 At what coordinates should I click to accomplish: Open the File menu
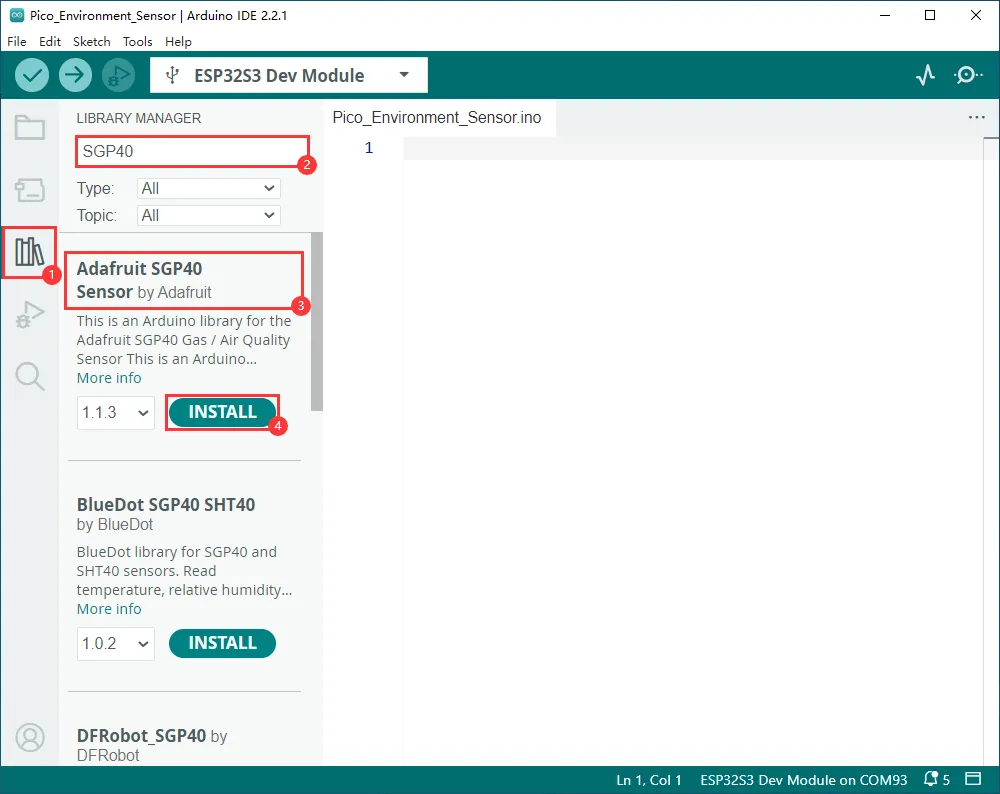pyautogui.click(x=17, y=41)
